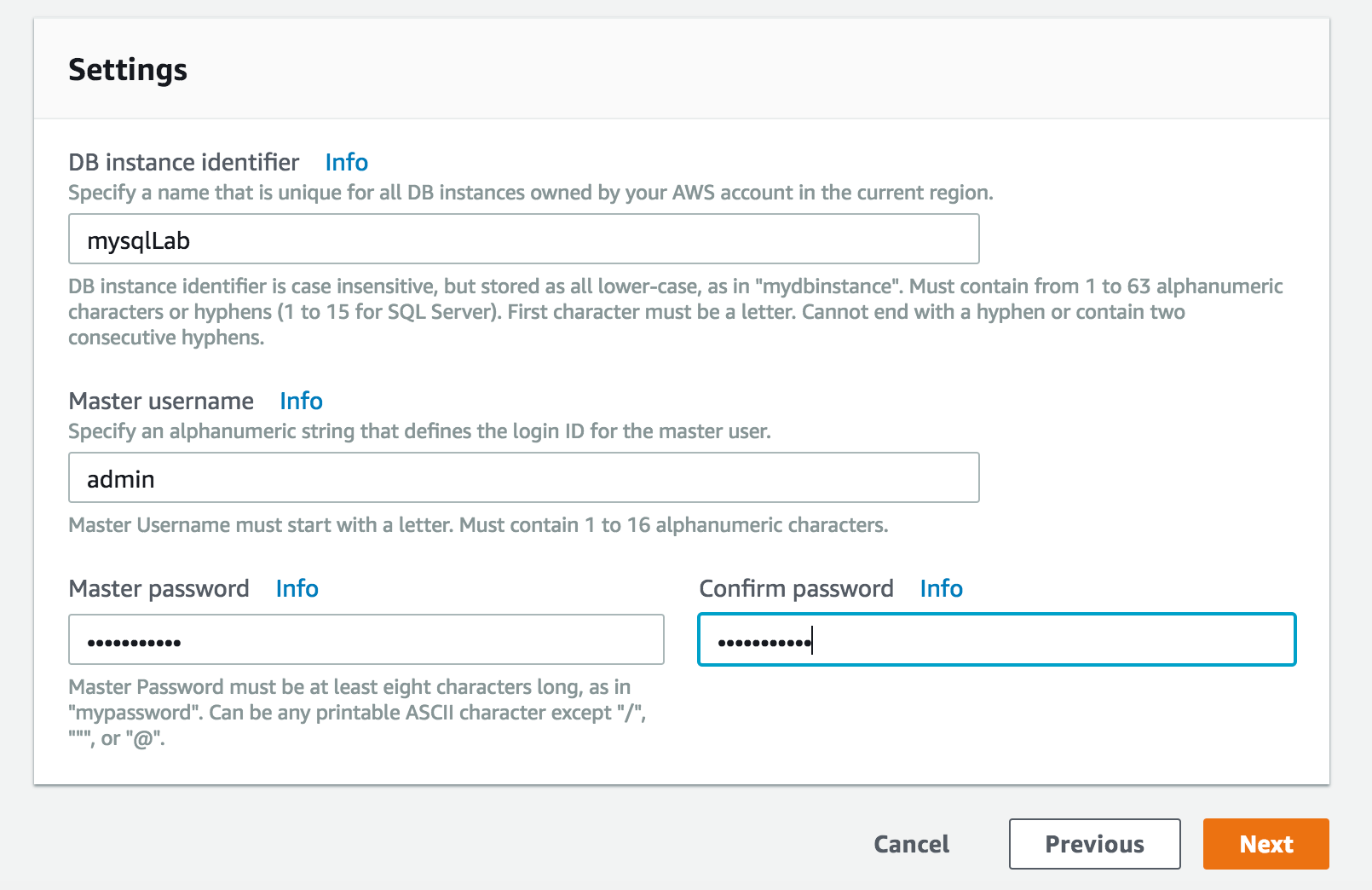View Master password requirements info
Viewport: 1372px width, 890px height.
point(296,588)
